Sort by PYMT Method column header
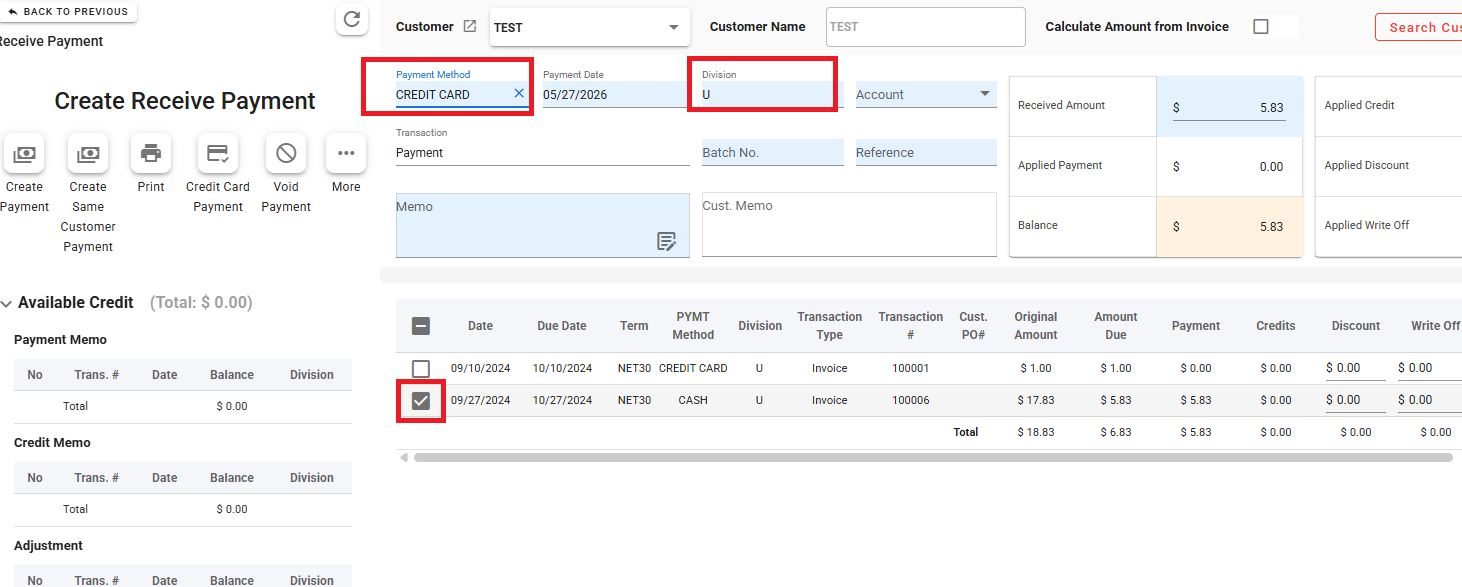Screen dimensions: 1462x587 pyautogui.click(x=693, y=326)
